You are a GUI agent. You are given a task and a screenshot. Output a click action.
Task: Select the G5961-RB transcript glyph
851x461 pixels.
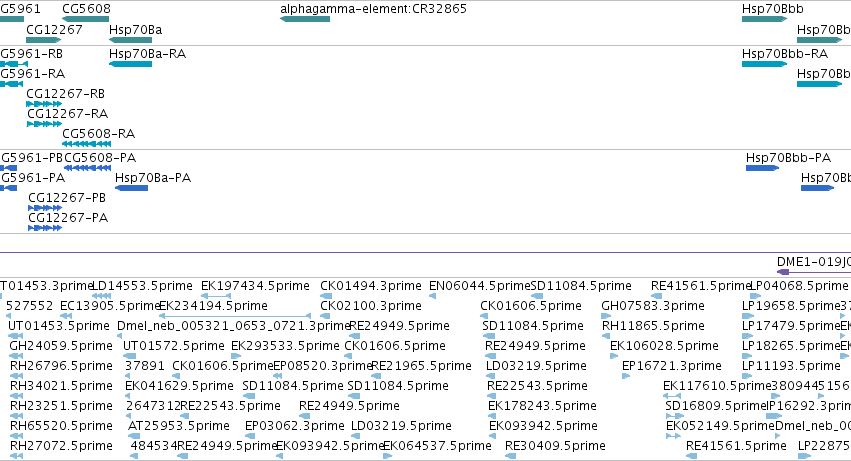(14, 64)
